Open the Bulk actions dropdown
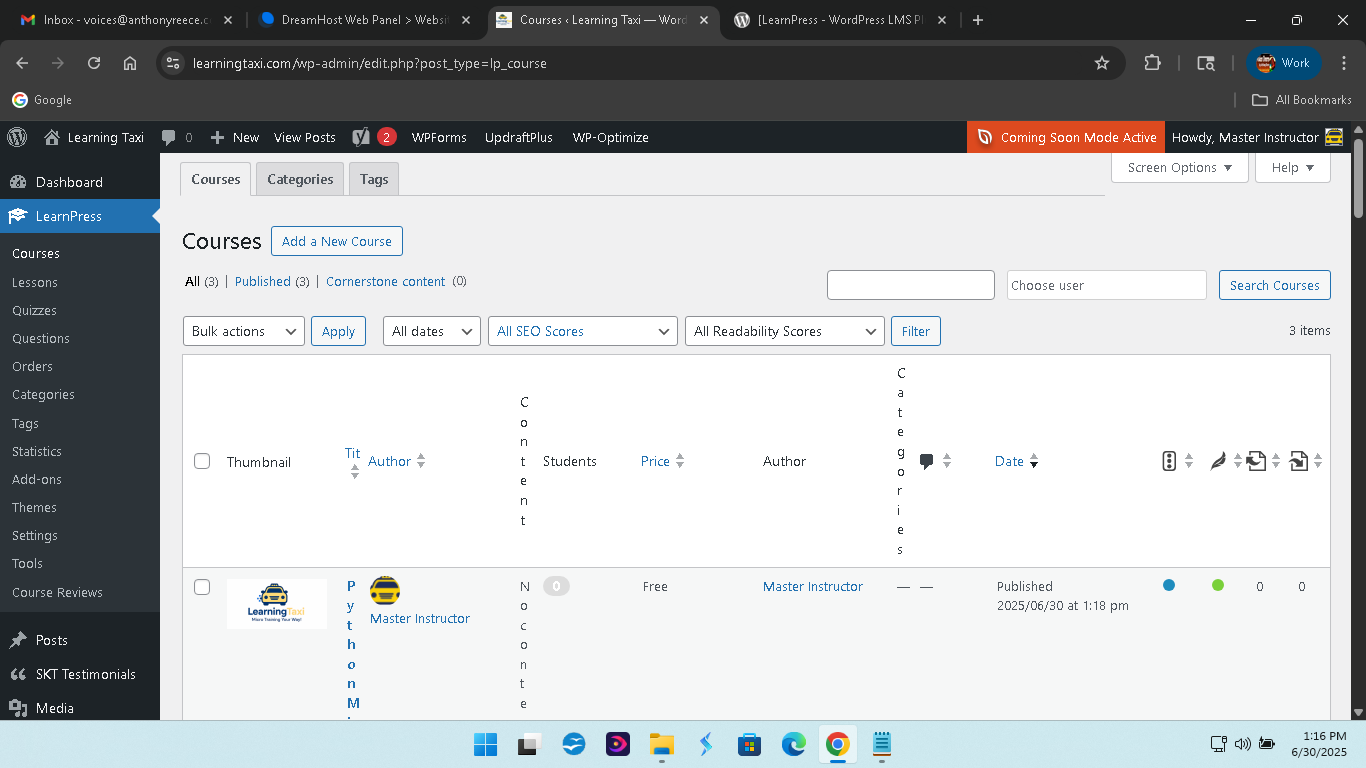 (x=244, y=331)
